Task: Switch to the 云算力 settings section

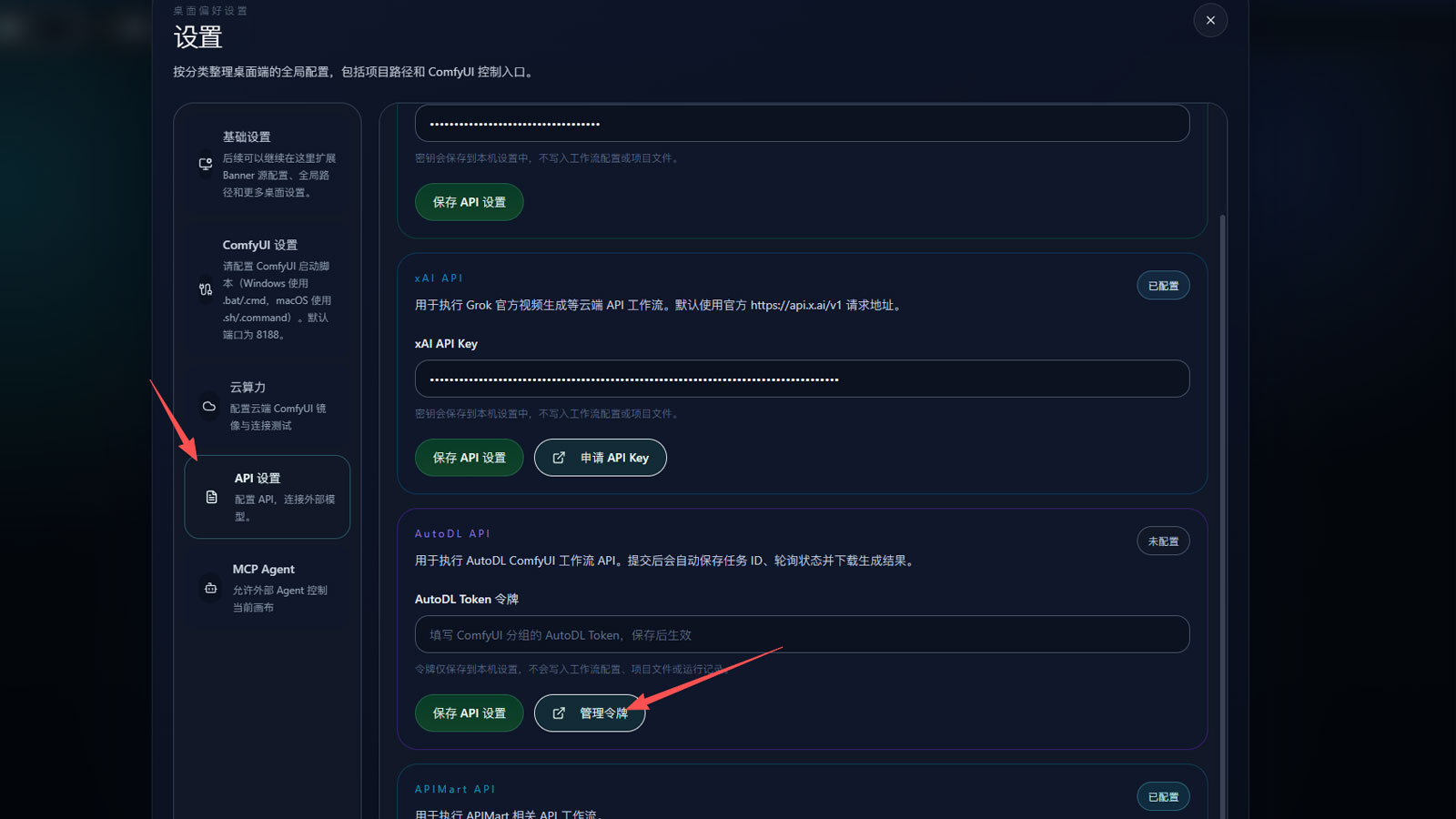Action: [268, 406]
